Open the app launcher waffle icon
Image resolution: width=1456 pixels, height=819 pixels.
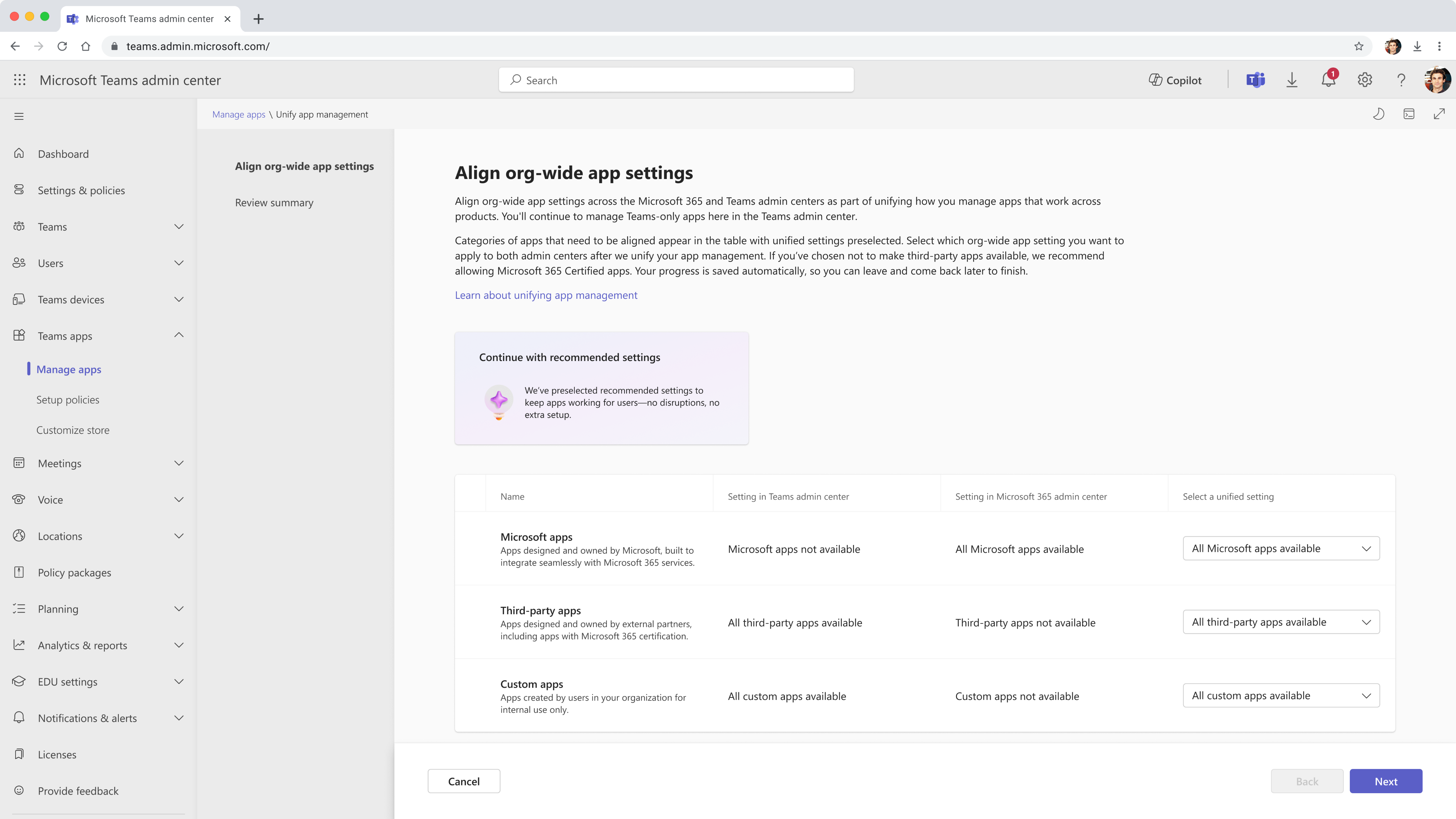20,80
